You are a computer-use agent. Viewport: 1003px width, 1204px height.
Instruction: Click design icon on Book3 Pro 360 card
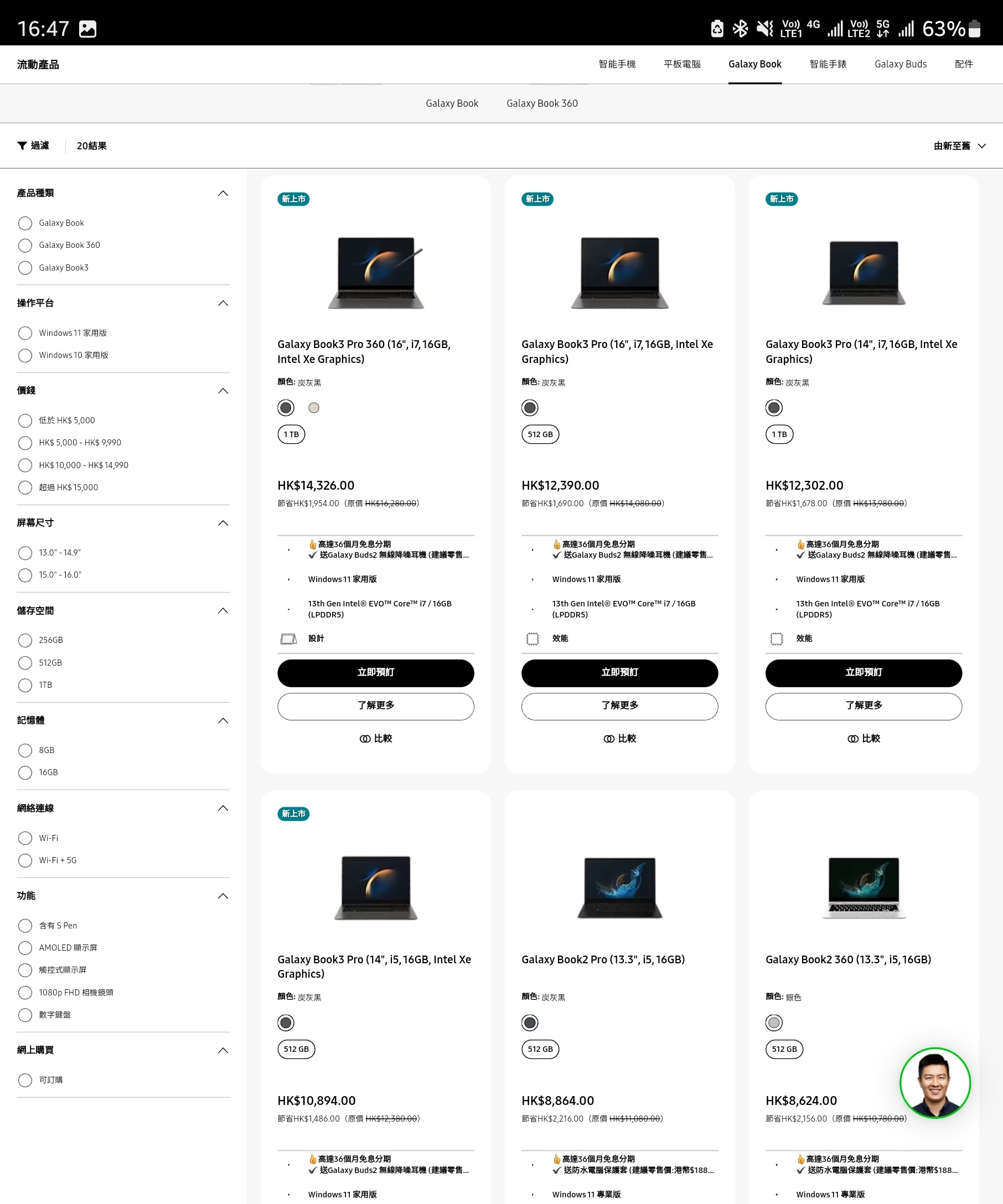click(288, 639)
